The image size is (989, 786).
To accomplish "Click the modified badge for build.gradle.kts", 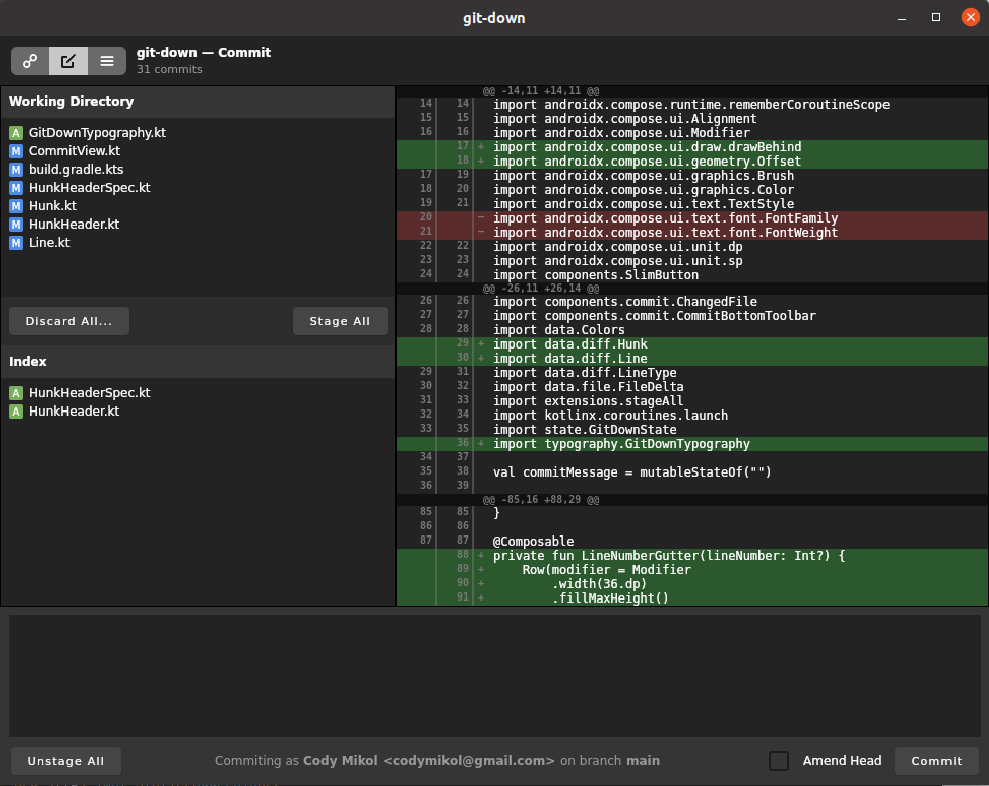I will 16,170.
